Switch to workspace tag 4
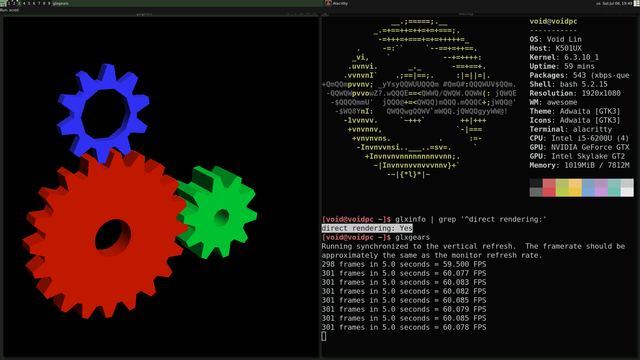This screenshot has height=360, width=640. pyautogui.click(x=24, y=3)
